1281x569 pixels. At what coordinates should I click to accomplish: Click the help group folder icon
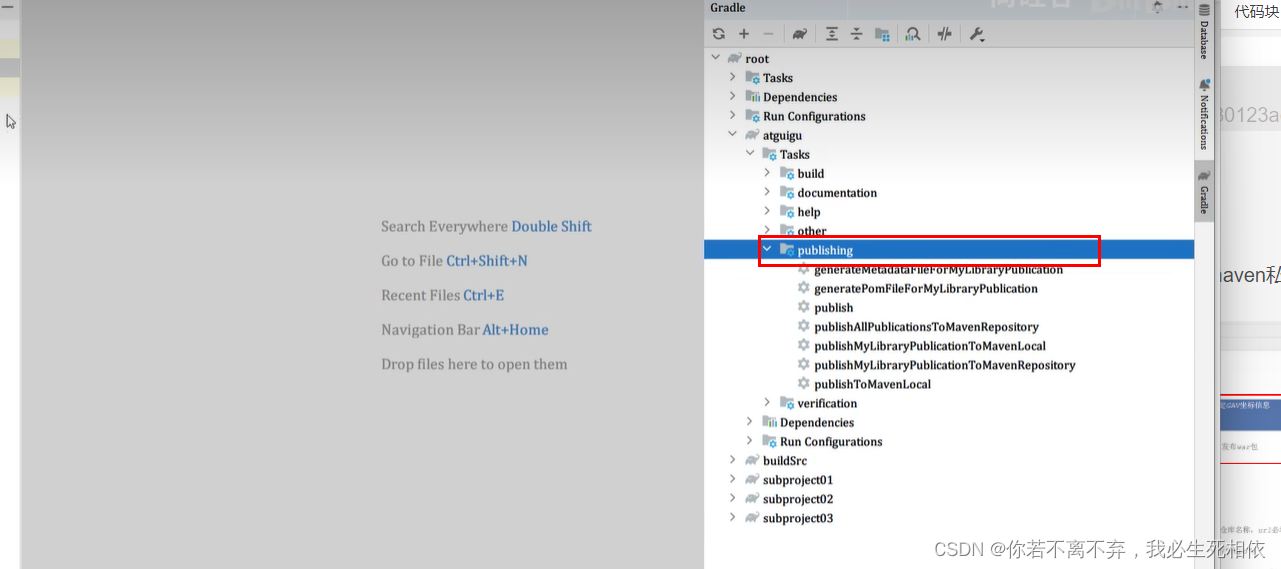click(x=787, y=211)
